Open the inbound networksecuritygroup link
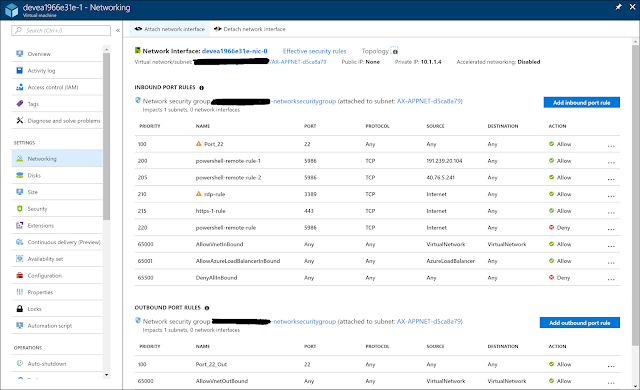Image resolution: width=640 pixels, height=390 pixels. (304, 101)
